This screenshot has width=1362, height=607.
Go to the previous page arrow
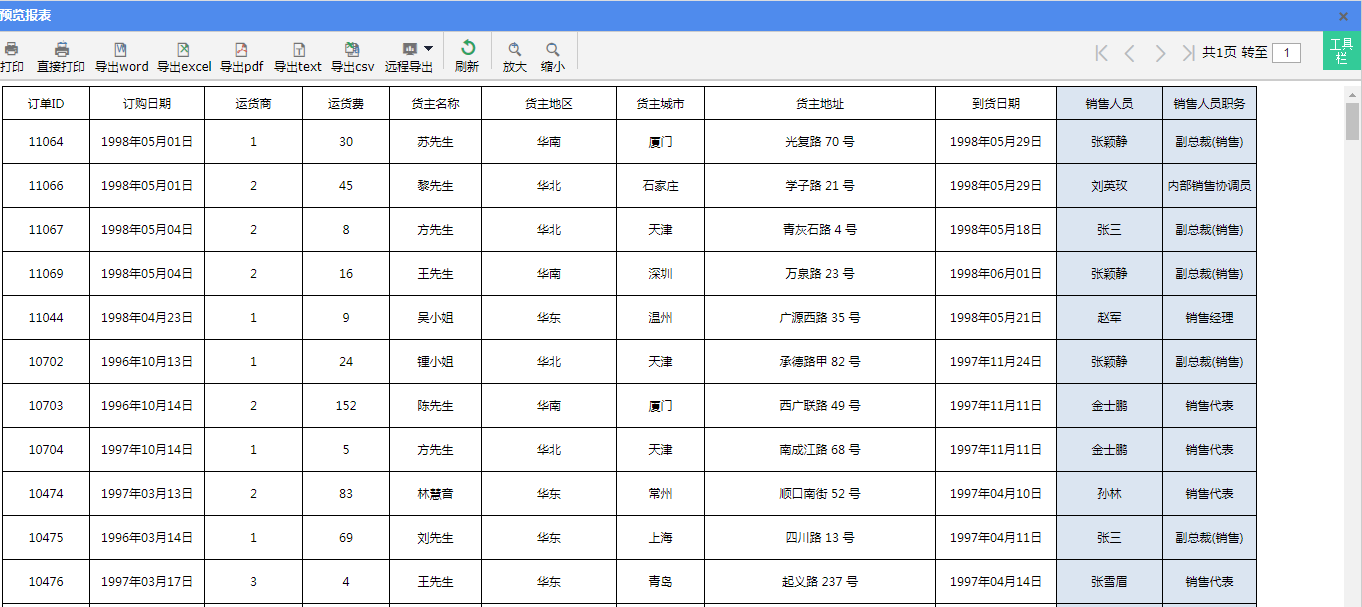point(1130,53)
